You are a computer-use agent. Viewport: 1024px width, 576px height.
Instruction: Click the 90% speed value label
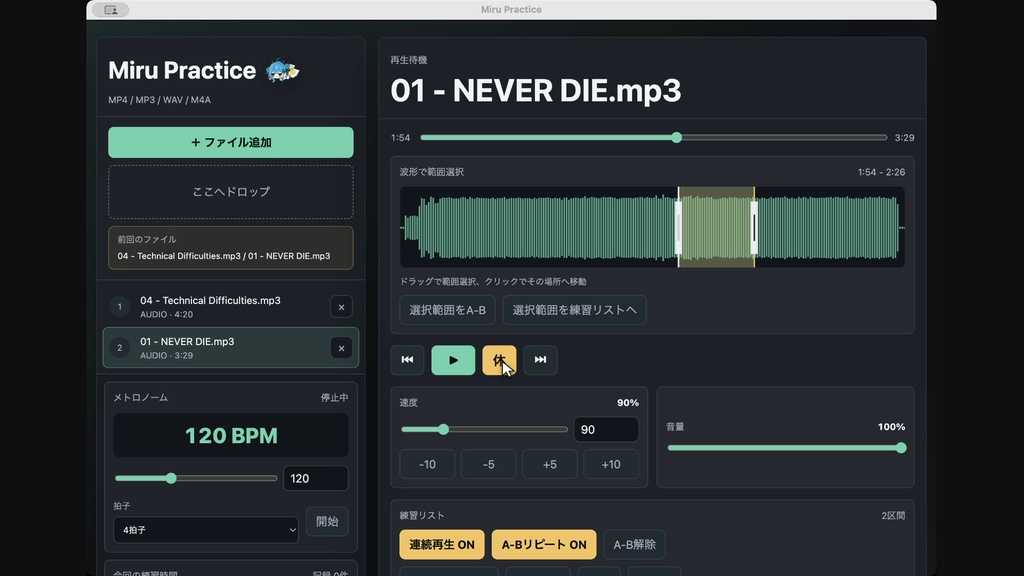pos(628,403)
